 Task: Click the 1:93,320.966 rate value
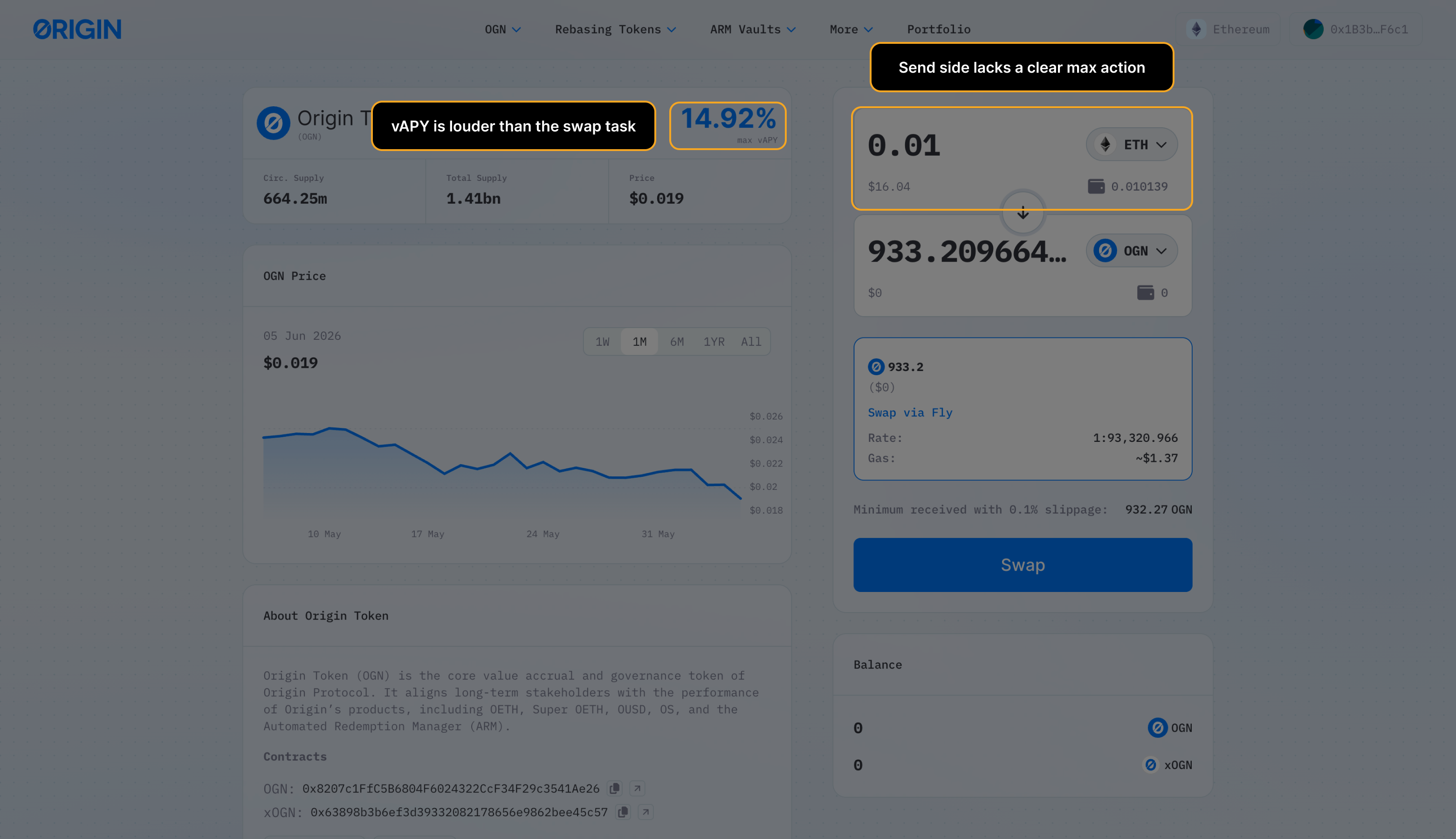[x=1135, y=438]
